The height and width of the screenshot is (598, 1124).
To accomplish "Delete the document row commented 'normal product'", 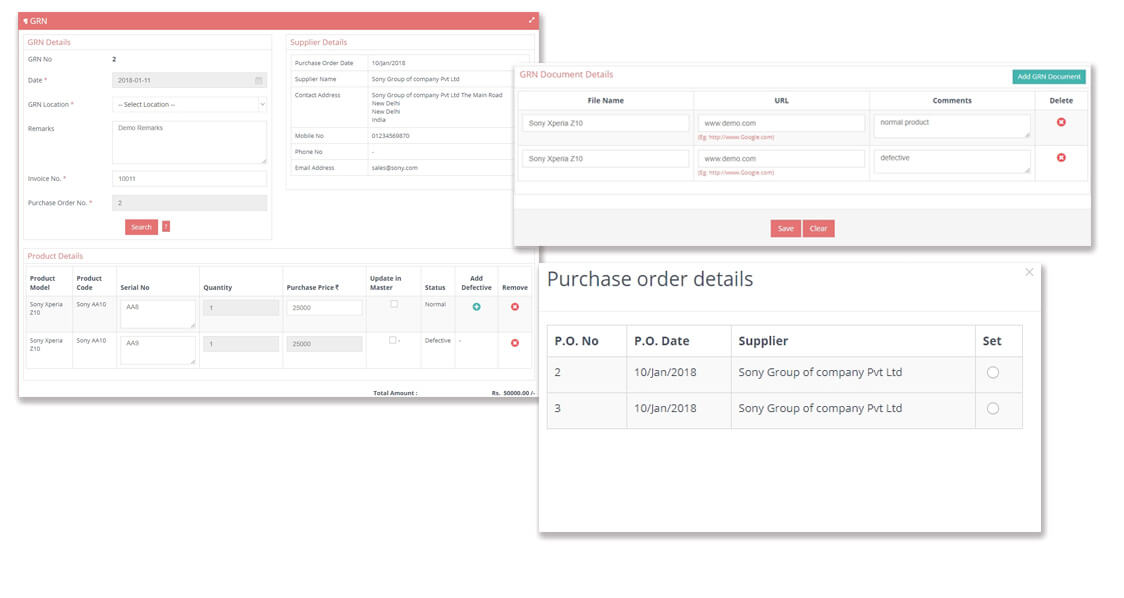I will click(1060, 123).
